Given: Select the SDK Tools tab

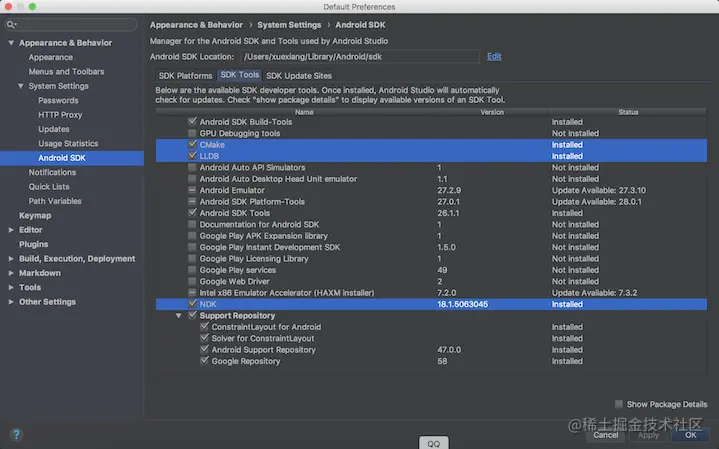Looking at the screenshot, I should coord(240,75).
